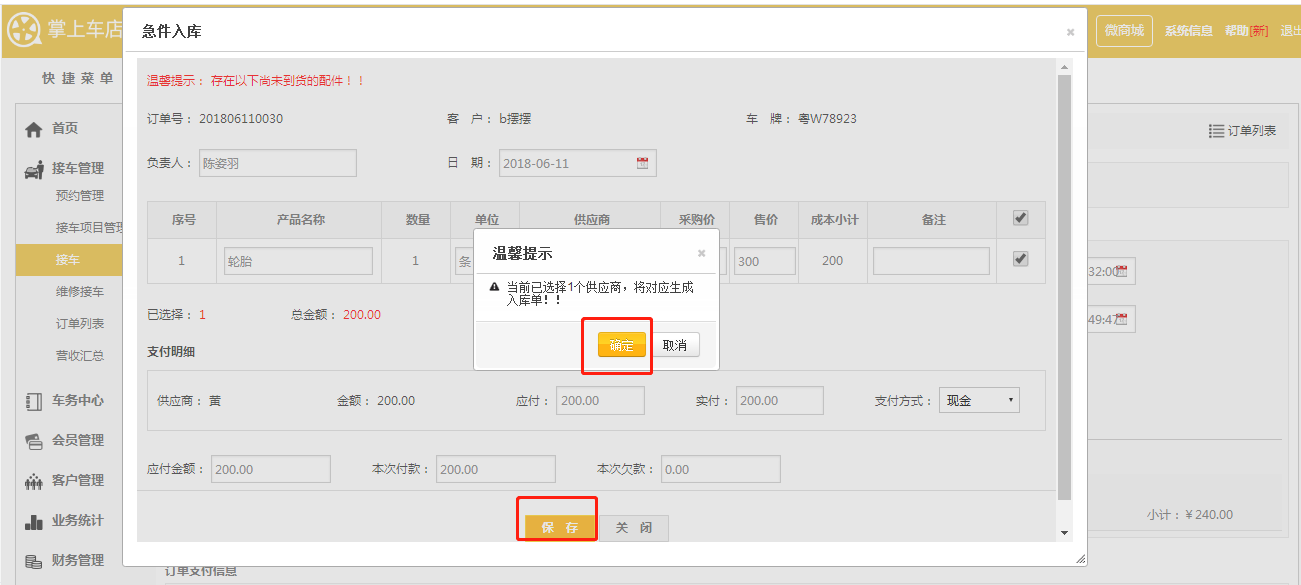Uncheck the checkbox on the 轮胎 row
This screenshot has width=1301, height=585.
(1020, 259)
